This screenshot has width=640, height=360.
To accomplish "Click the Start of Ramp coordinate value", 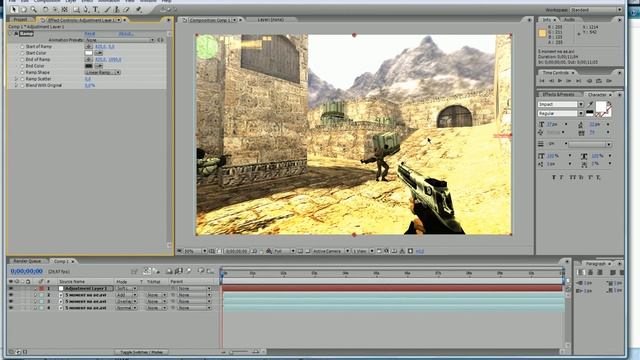I will [x=105, y=47].
